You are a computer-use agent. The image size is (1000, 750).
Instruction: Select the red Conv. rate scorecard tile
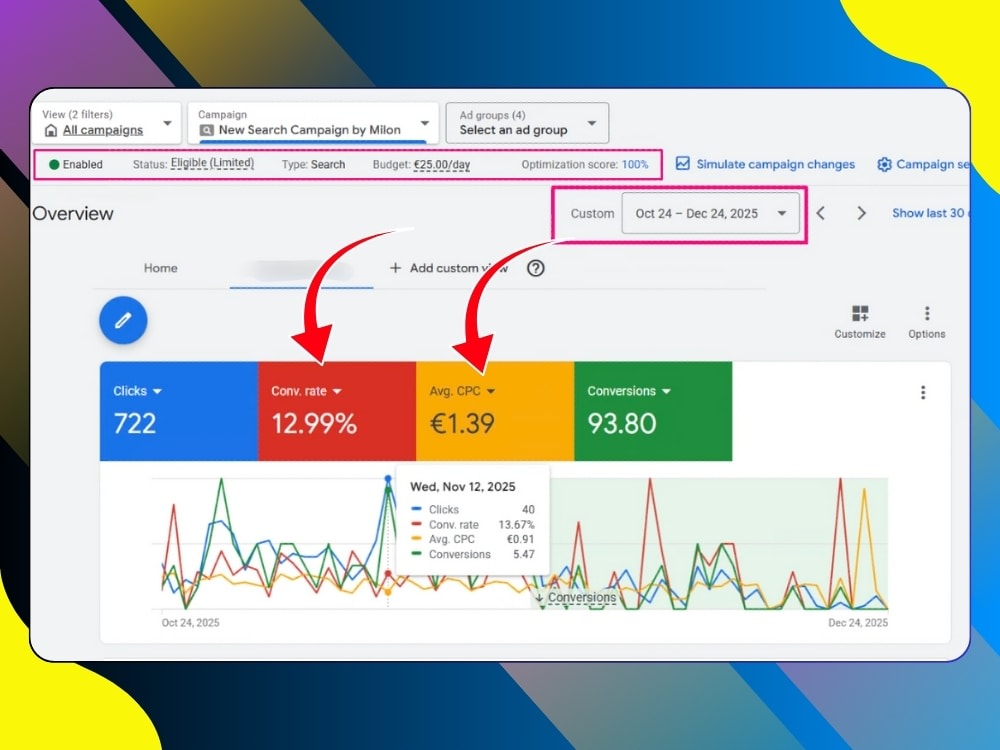[337, 411]
